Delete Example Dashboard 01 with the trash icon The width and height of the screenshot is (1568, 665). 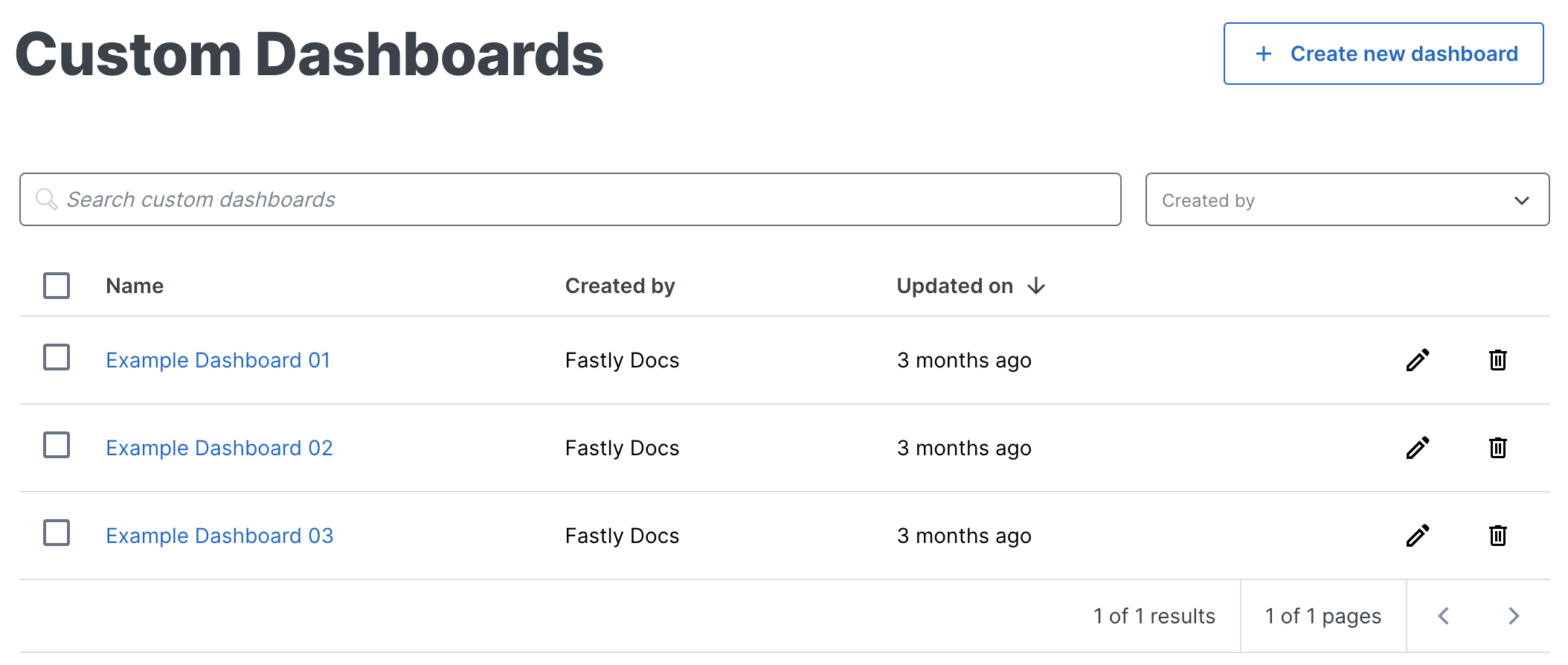click(x=1498, y=360)
